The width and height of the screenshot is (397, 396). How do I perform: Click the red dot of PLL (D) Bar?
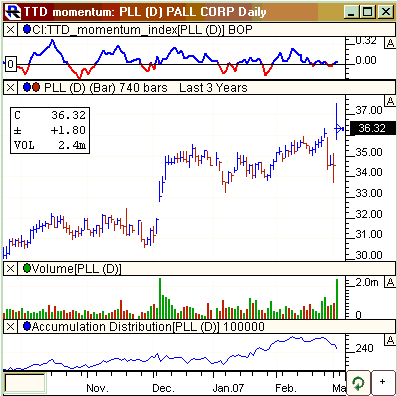click(35, 88)
